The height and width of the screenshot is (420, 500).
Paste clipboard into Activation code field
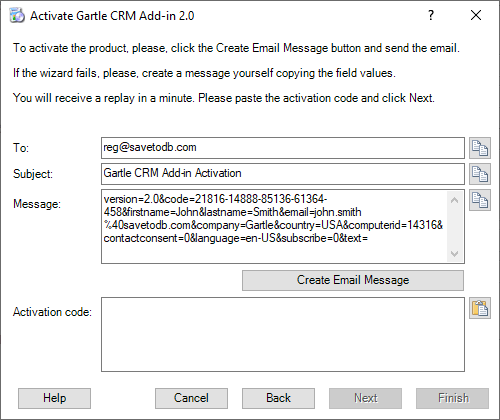coord(480,308)
